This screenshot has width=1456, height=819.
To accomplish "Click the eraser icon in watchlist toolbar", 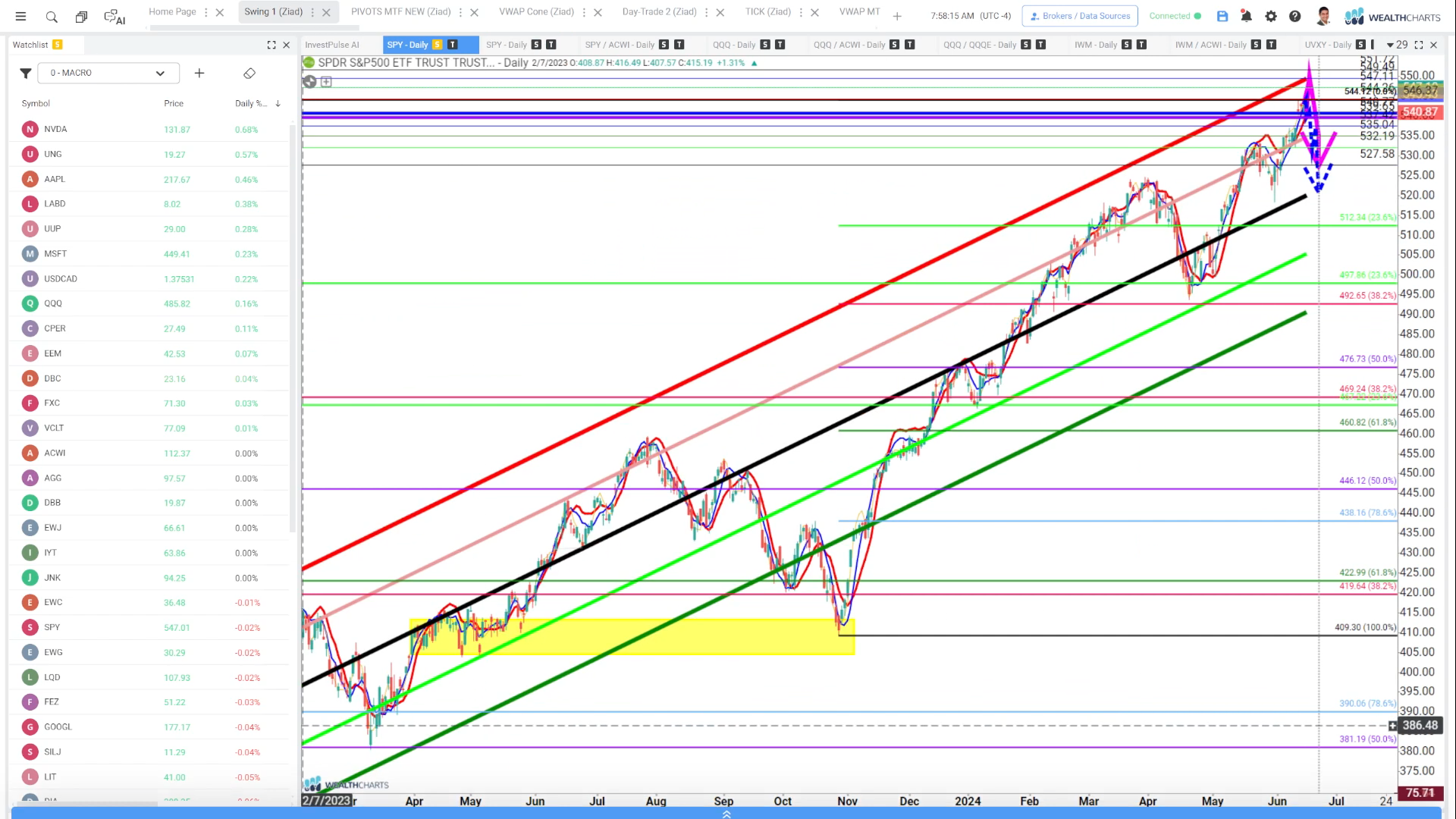I will coord(249,73).
